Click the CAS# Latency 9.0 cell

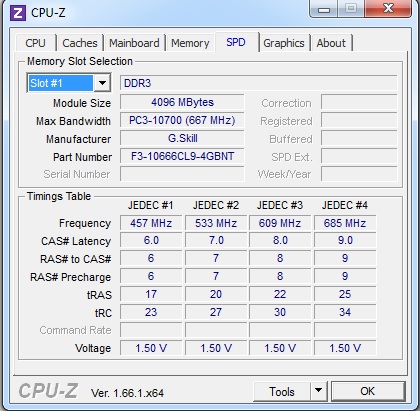tap(345, 240)
